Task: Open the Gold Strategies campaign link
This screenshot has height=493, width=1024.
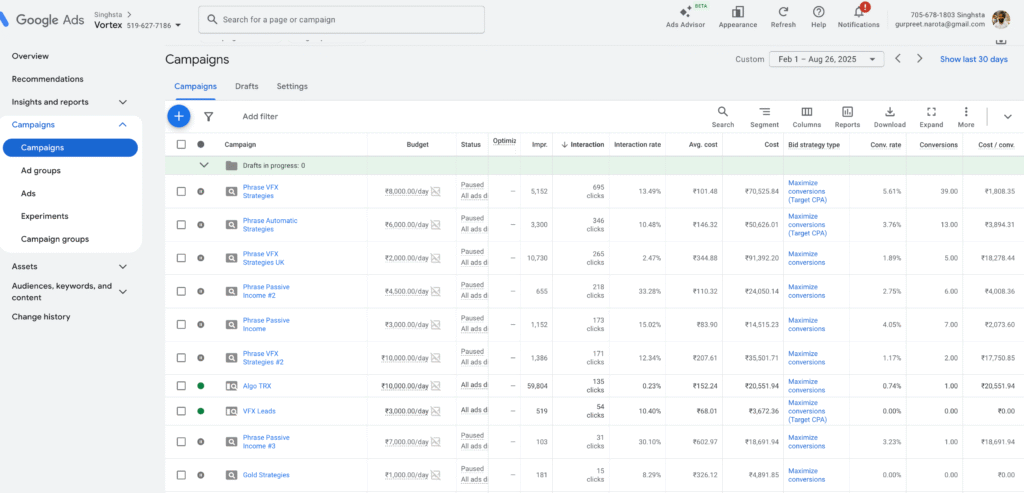Action: (x=266, y=475)
